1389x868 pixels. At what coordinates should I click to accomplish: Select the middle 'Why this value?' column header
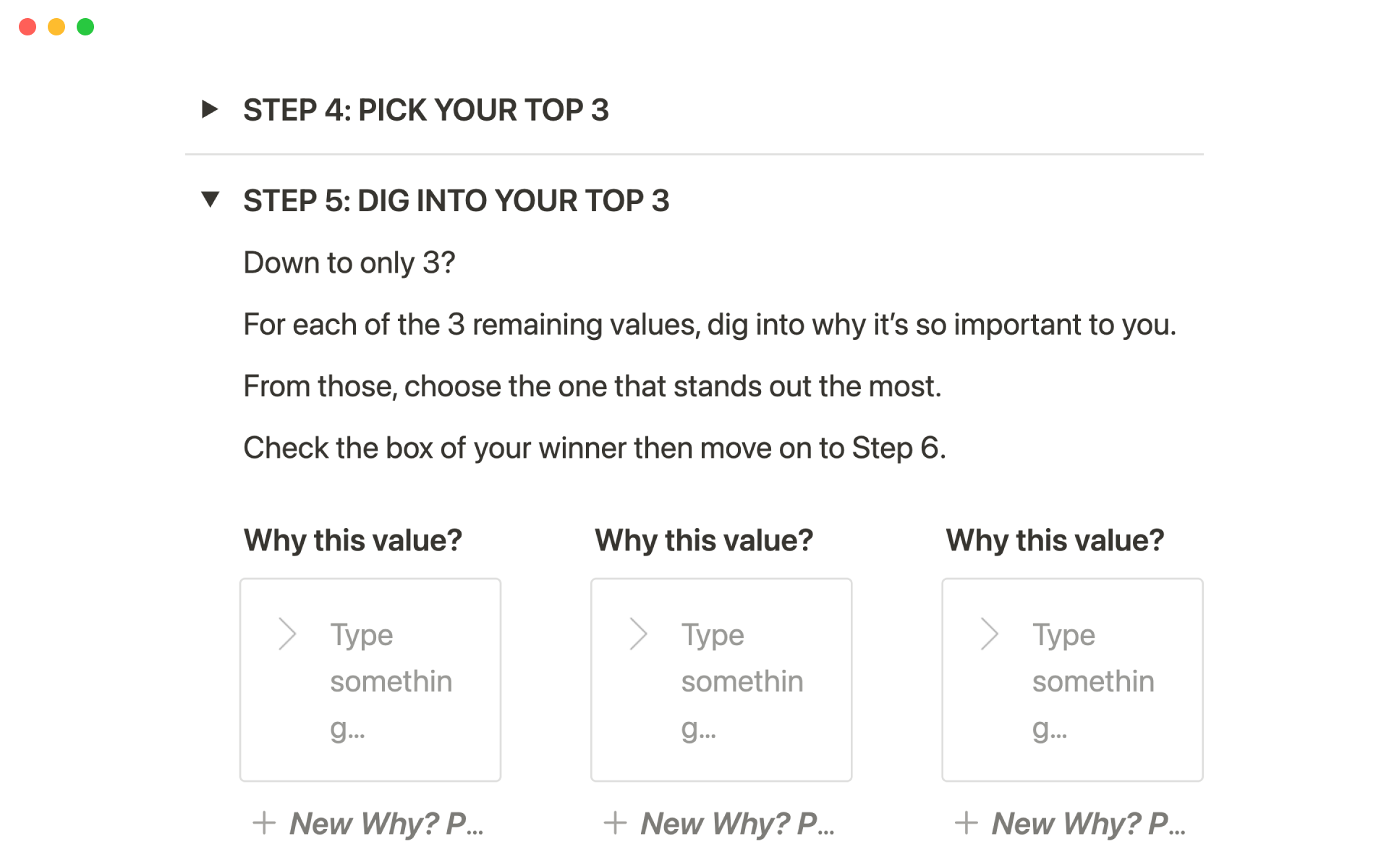click(703, 540)
